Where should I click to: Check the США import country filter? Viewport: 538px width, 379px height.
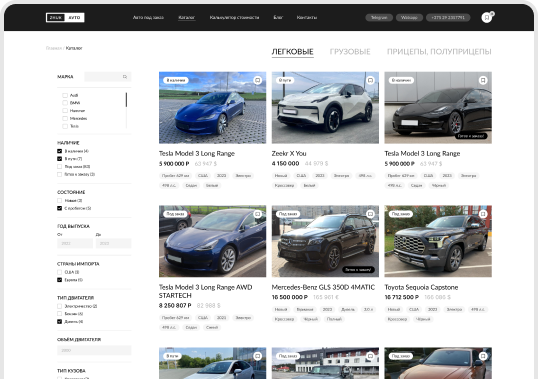(59, 272)
